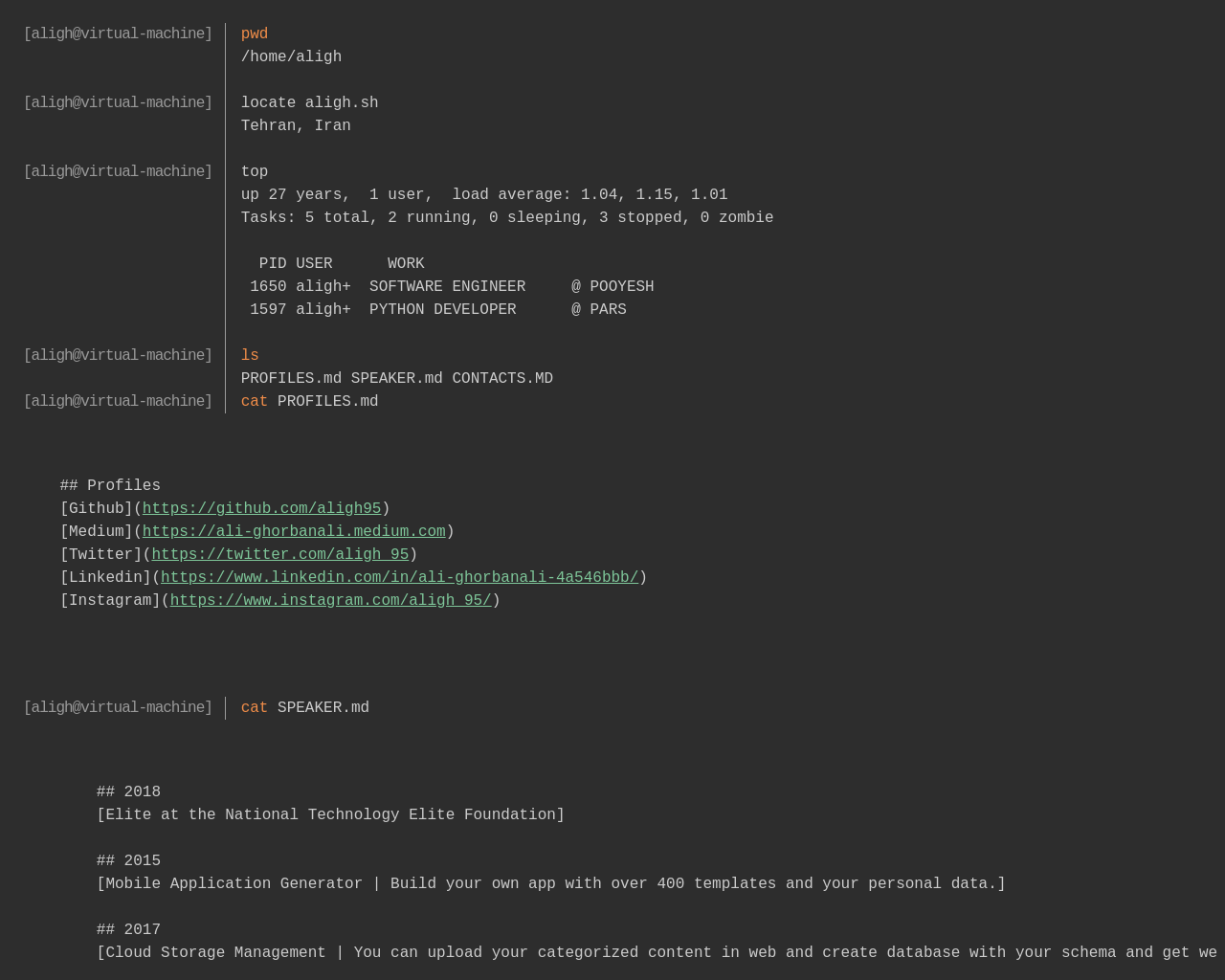Click the '## 2015' heading

click(x=128, y=861)
